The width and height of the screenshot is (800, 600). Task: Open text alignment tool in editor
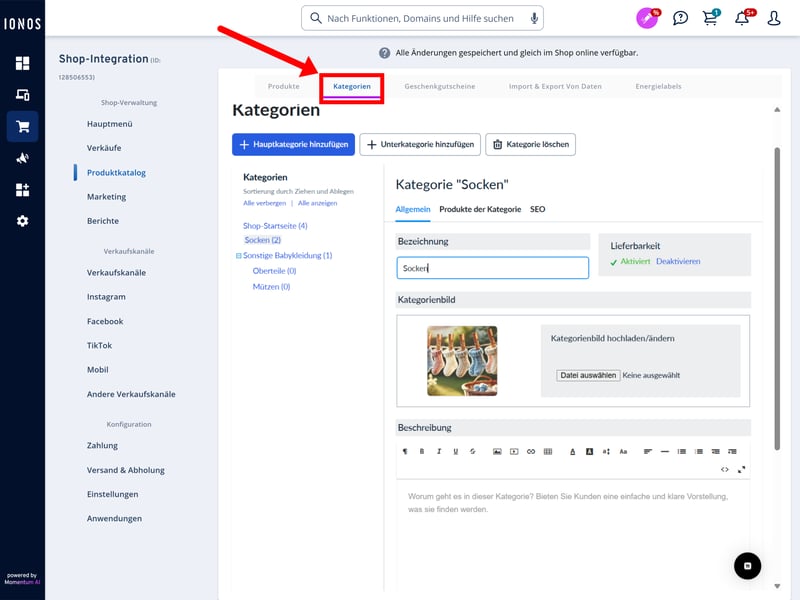click(x=648, y=452)
